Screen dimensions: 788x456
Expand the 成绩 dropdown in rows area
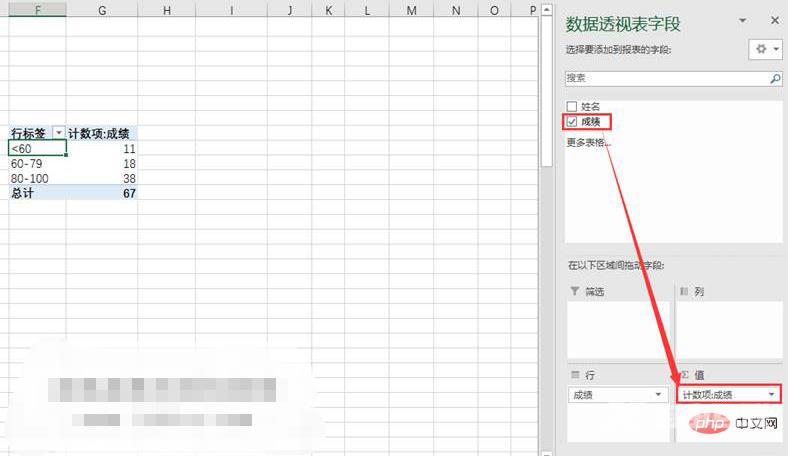(658, 395)
